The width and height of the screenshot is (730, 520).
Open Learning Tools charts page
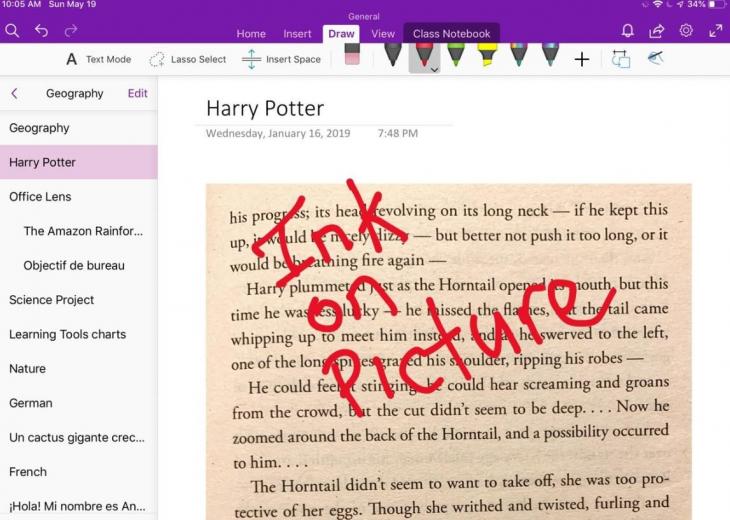coord(79,334)
